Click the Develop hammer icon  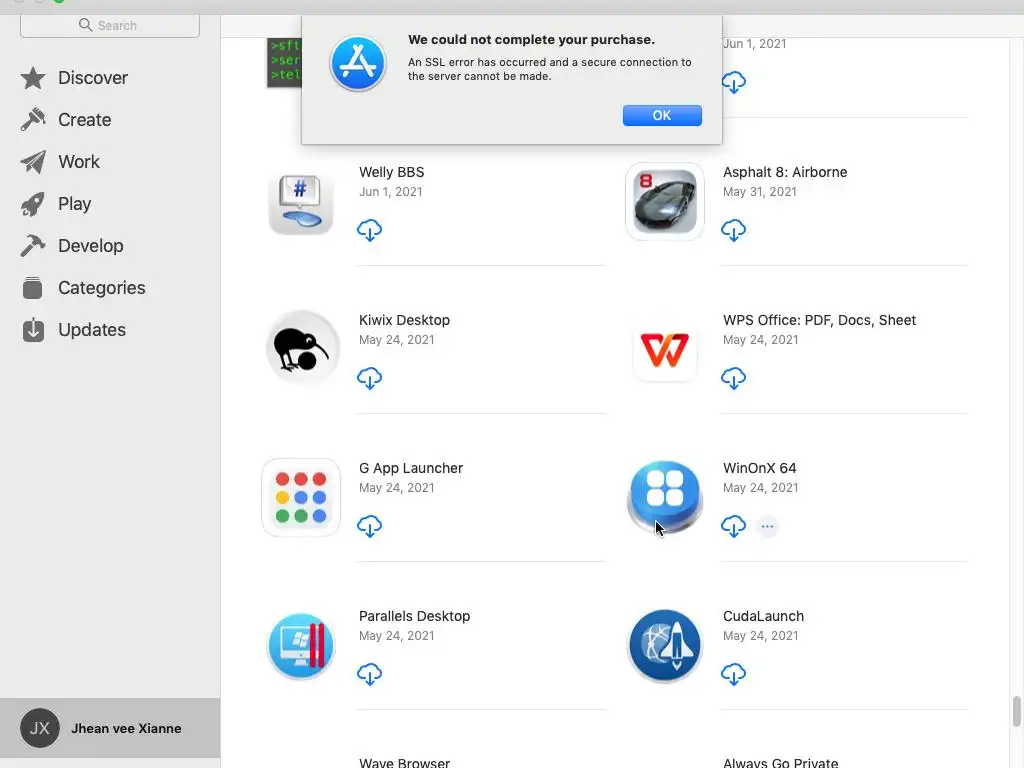click(33, 246)
